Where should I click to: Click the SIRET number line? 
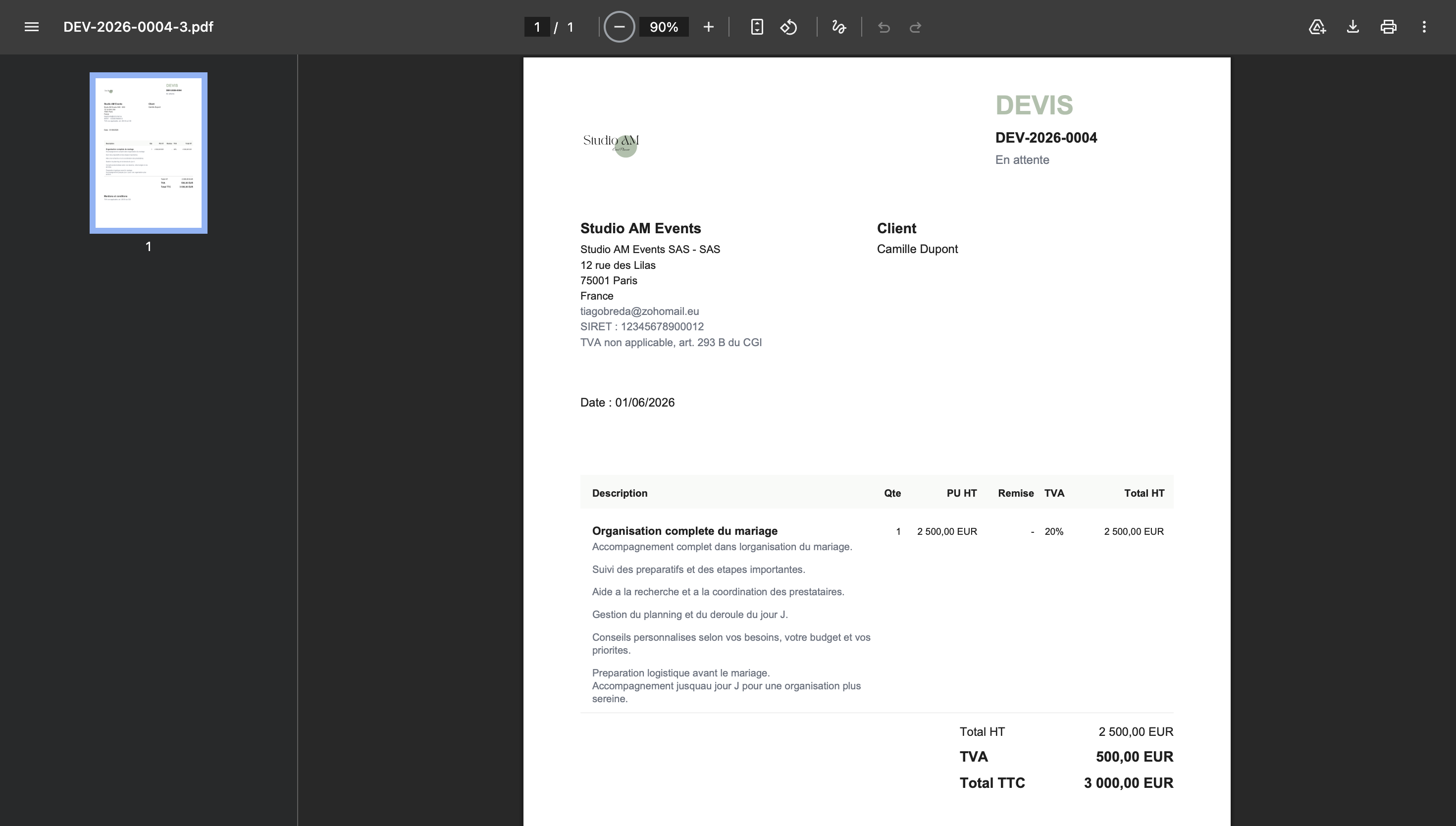[x=641, y=326]
